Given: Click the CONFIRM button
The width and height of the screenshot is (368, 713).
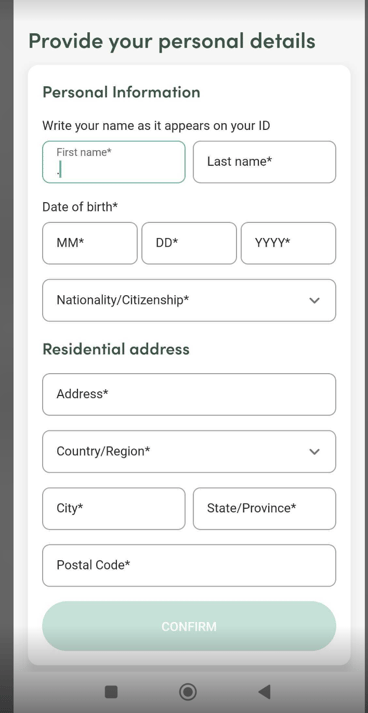Looking at the screenshot, I should coord(189,626).
